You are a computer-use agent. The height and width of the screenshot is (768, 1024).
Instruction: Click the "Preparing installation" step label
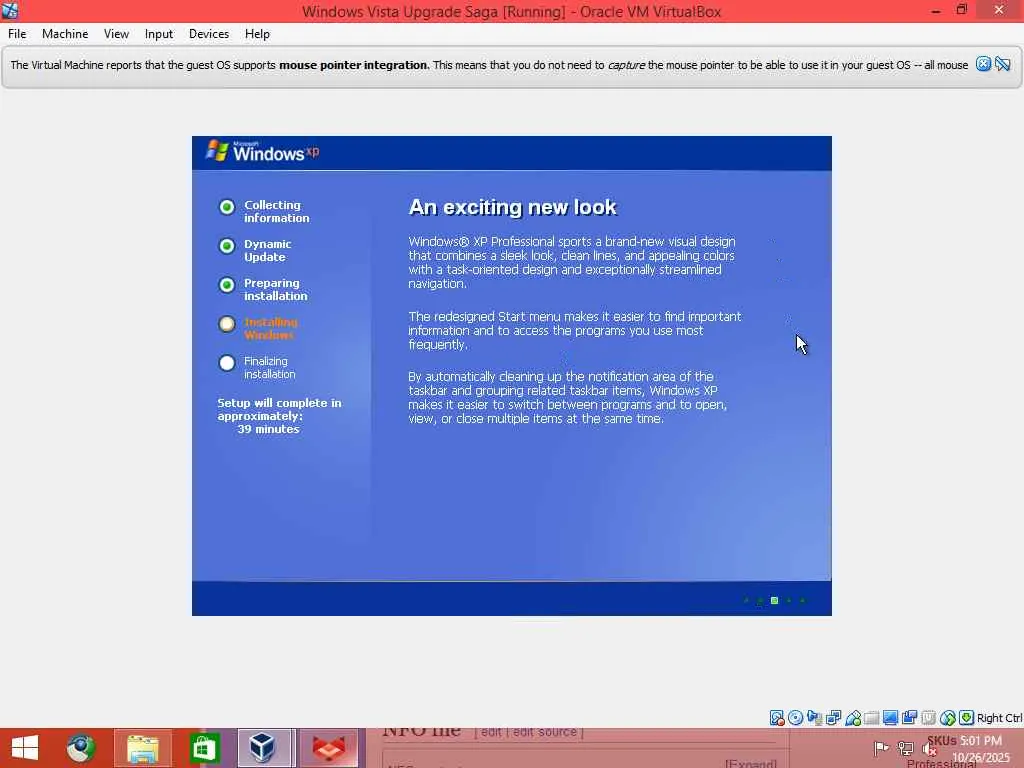click(x=276, y=289)
